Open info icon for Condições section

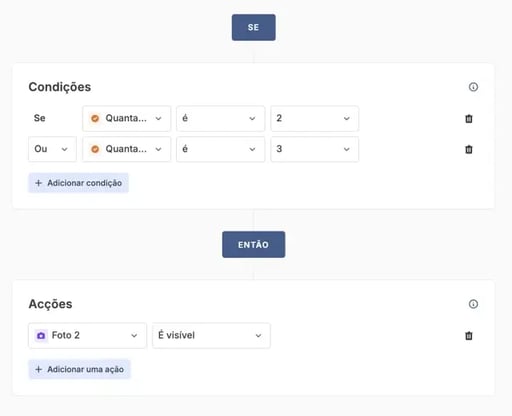pyautogui.click(x=473, y=87)
